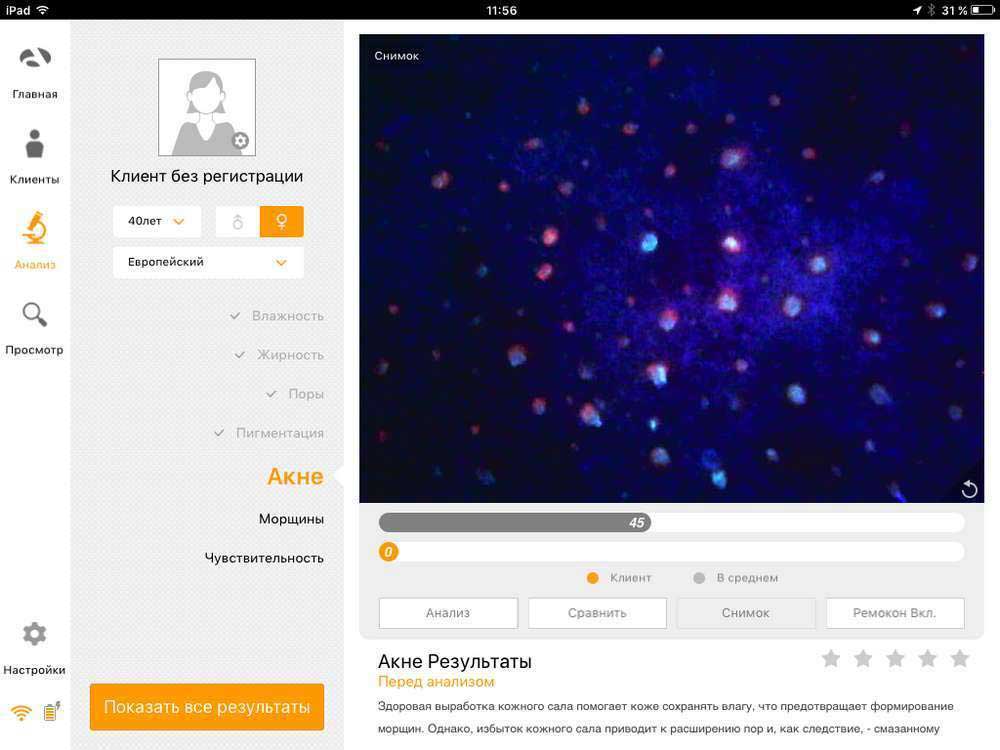Open the Главная home icon
Screen dimensions: 1000x750
[35, 59]
